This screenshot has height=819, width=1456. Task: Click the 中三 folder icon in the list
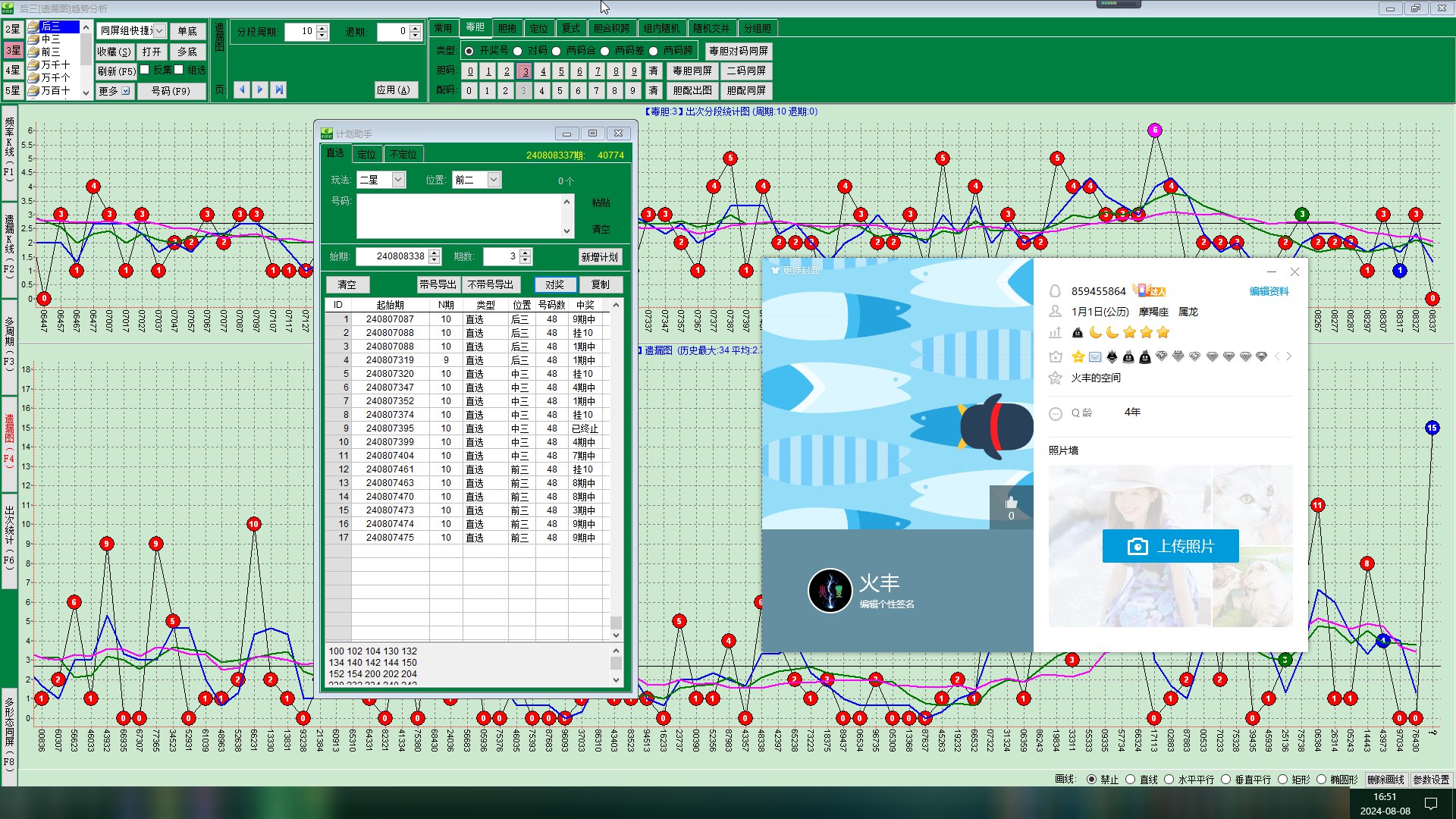[x=33, y=39]
